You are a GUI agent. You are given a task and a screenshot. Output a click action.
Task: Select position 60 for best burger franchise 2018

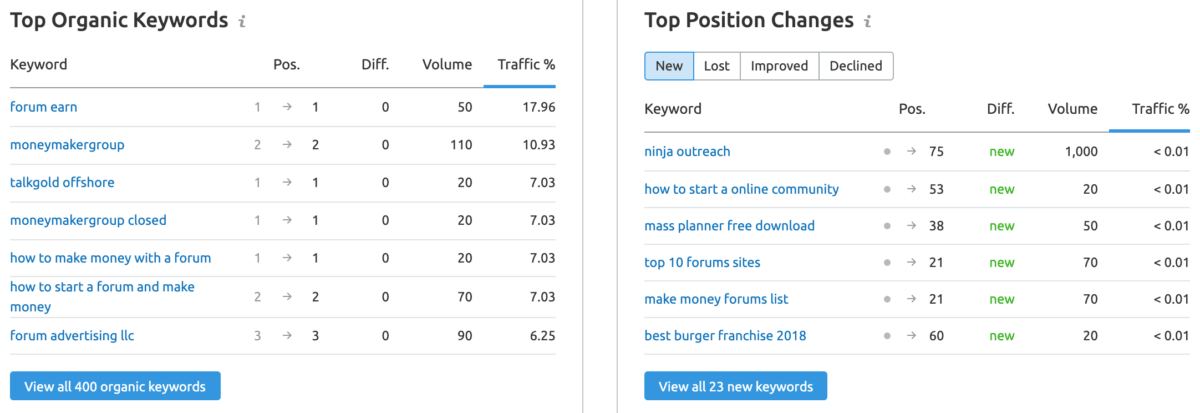click(936, 336)
